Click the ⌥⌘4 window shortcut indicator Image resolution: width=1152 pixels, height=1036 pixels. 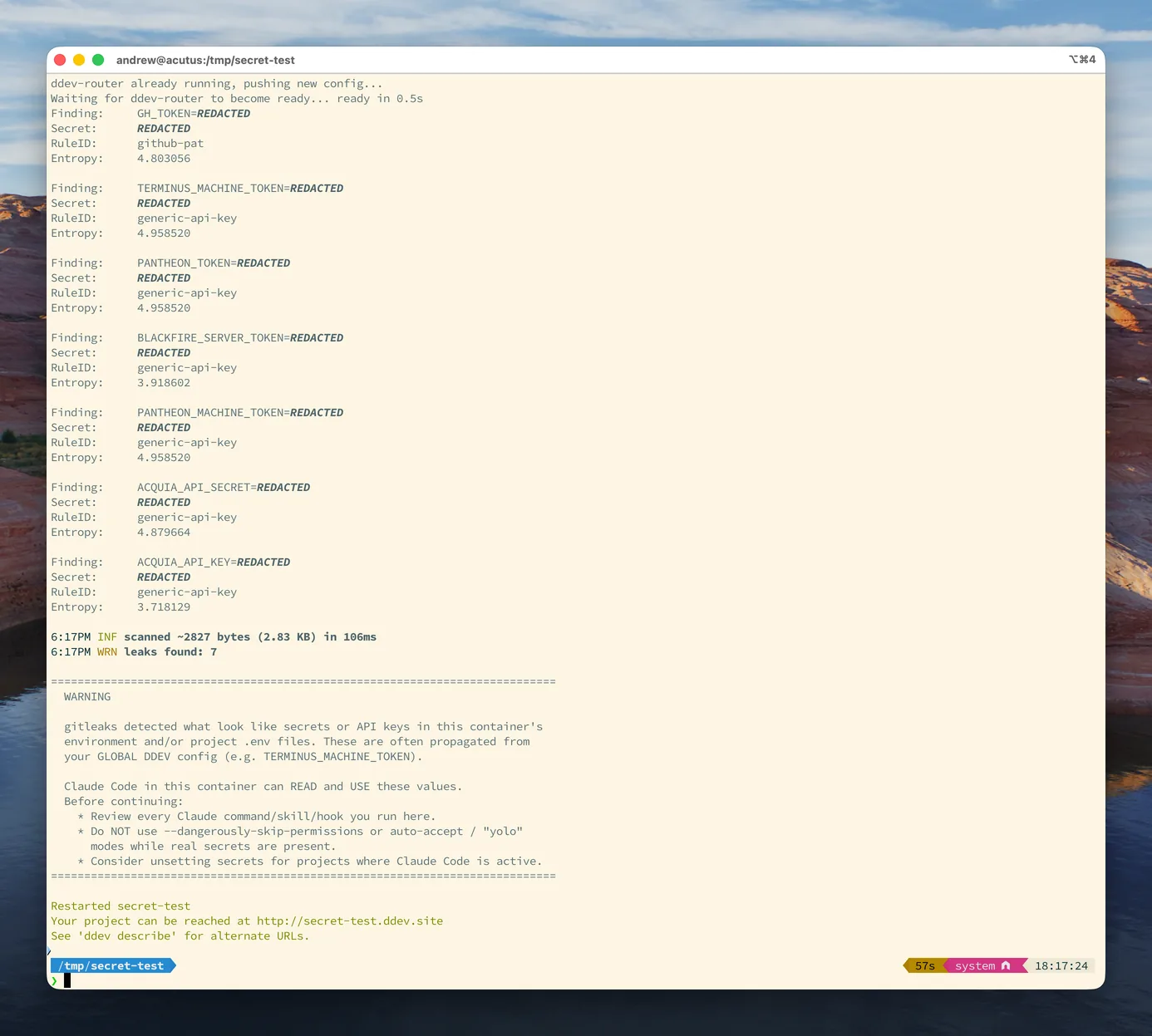click(x=1082, y=60)
